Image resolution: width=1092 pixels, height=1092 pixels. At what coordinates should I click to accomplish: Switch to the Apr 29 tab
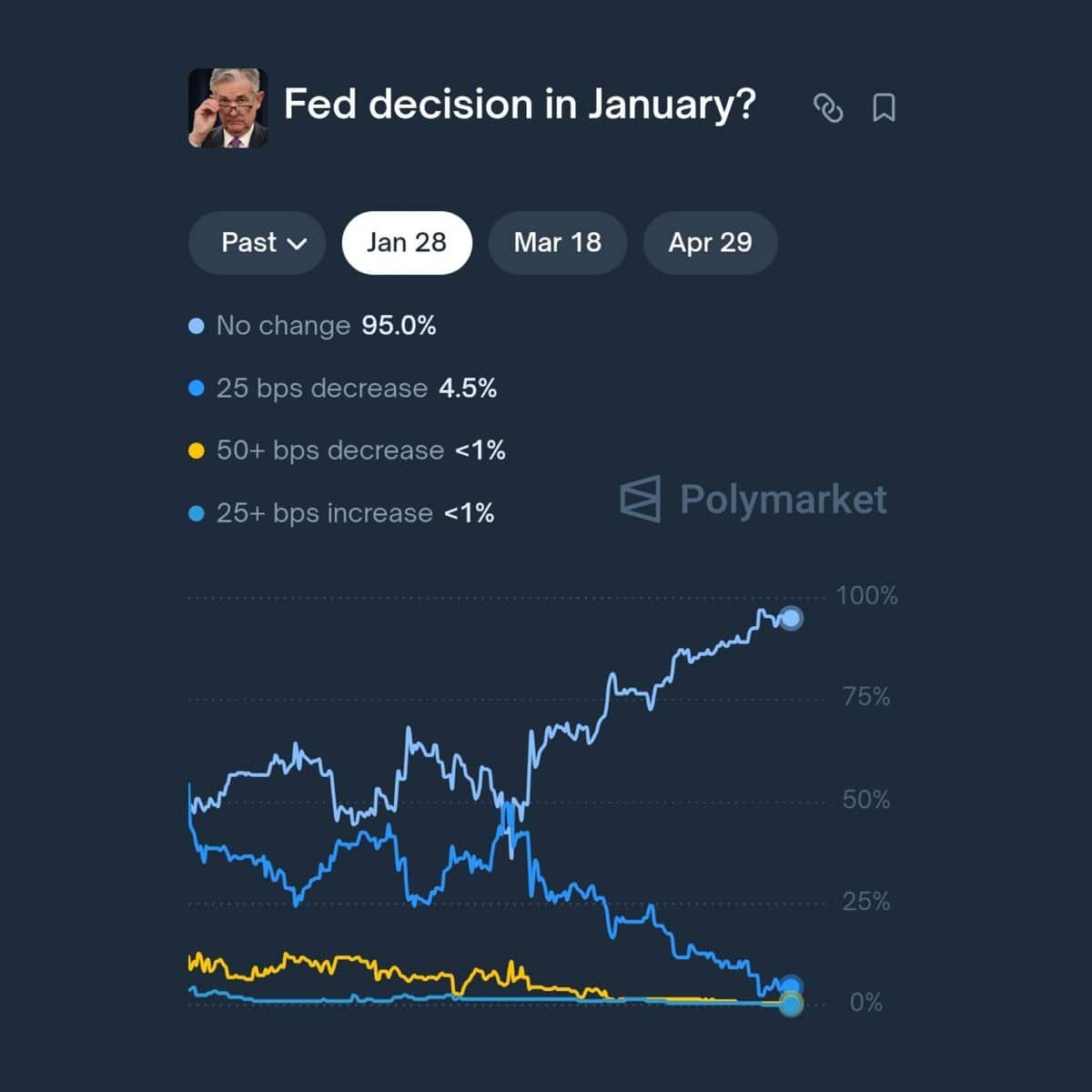710,243
